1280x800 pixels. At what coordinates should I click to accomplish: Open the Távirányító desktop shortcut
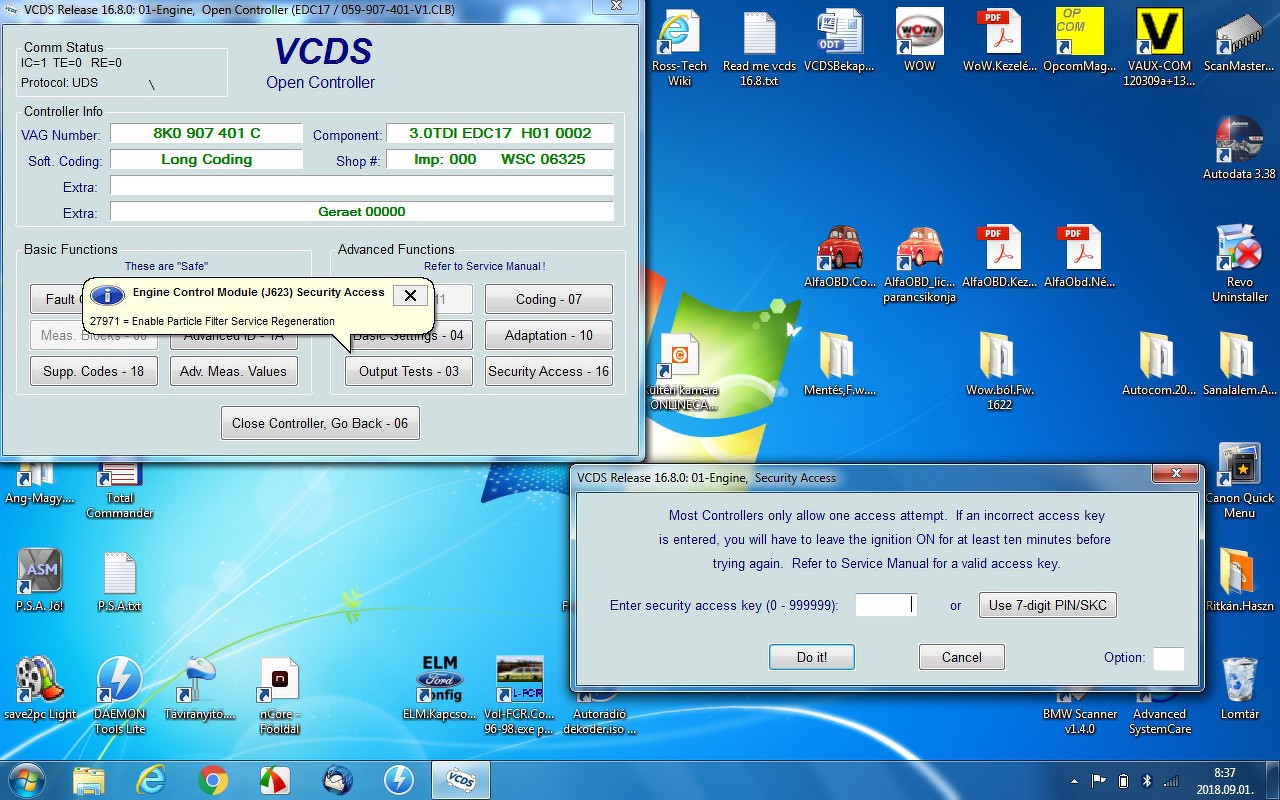pyautogui.click(x=199, y=688)
